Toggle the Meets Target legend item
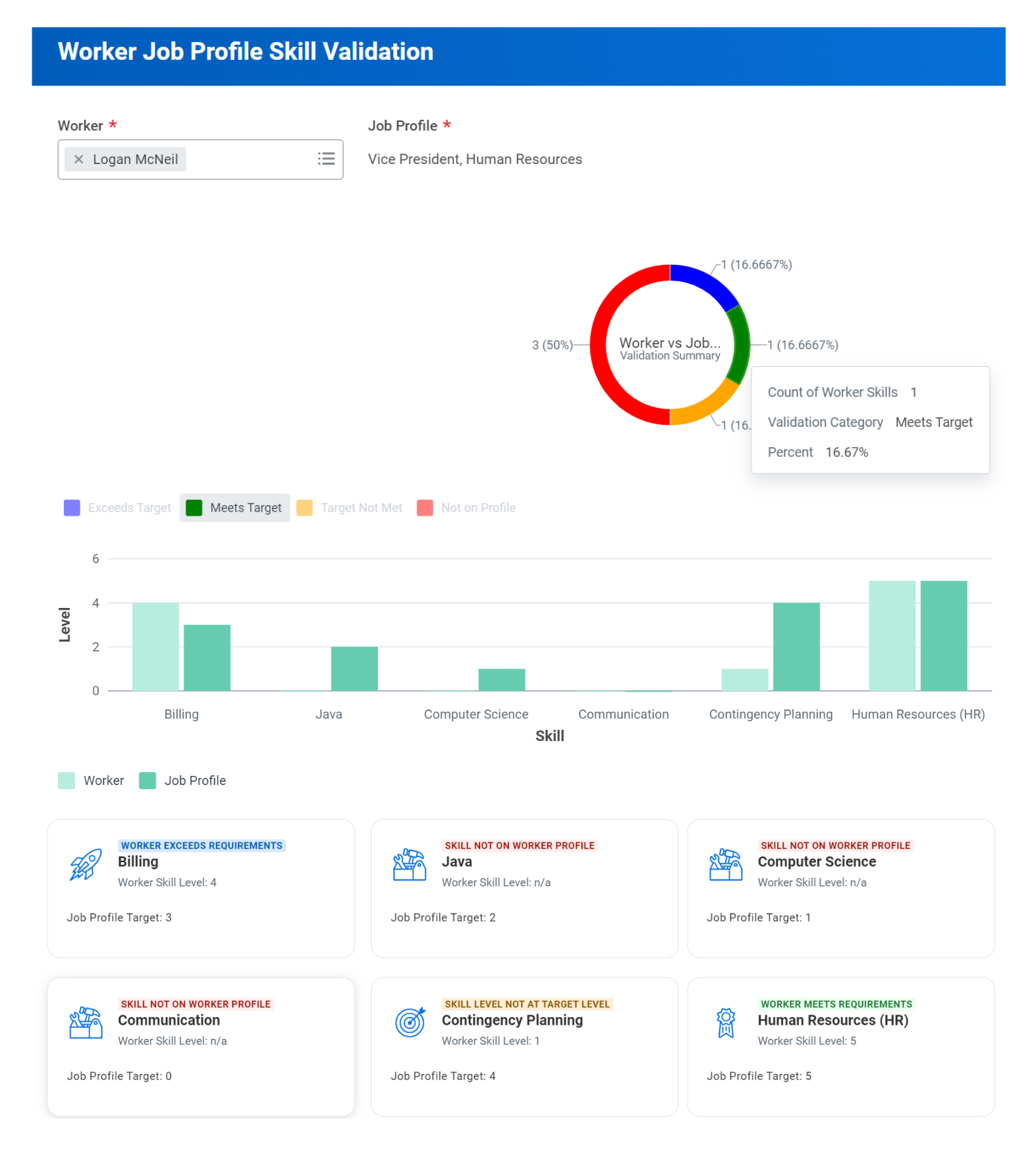The image size is (1036, 1152). (x=234, y=508)
